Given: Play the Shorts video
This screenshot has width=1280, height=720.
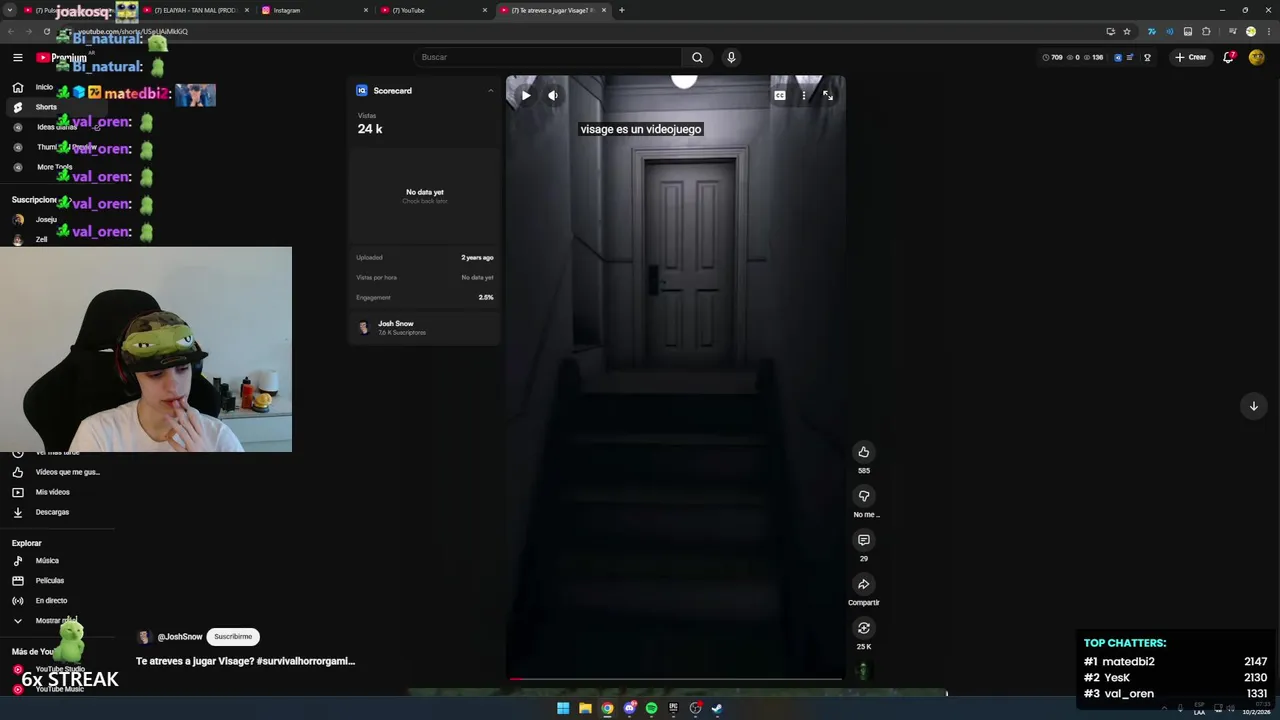Looking at the screenshot, I should click(526, 95).
